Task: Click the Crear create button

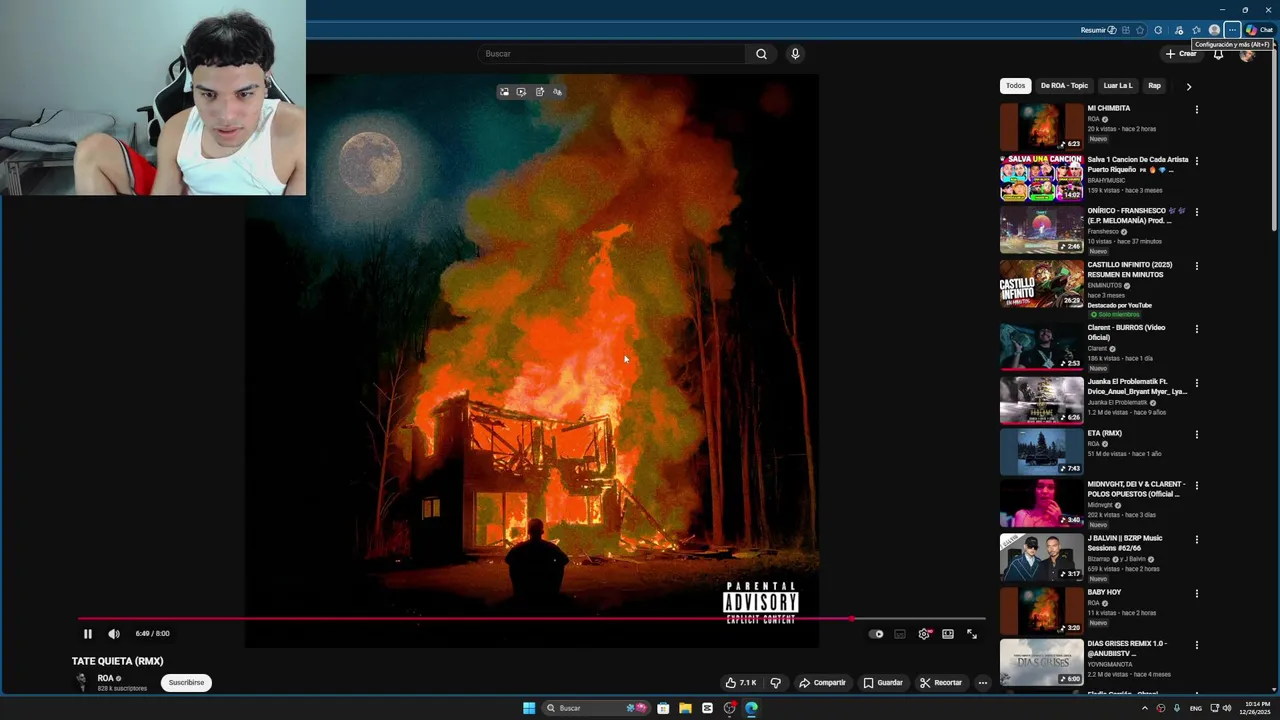Action: coord(1181,54)
